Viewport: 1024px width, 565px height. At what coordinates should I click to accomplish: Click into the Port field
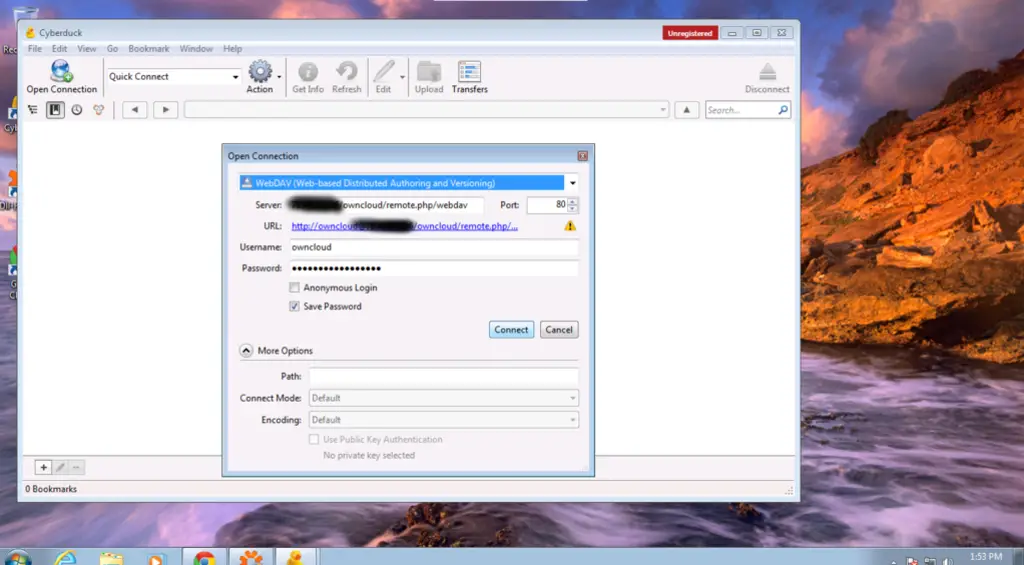tap(547, 205)
